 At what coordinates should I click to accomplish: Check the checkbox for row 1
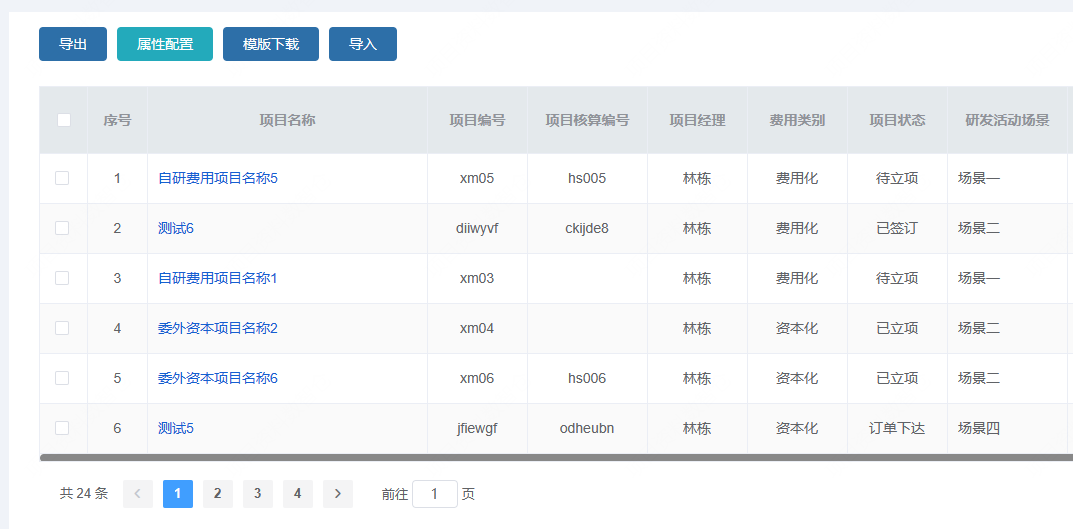pos(62,178)
